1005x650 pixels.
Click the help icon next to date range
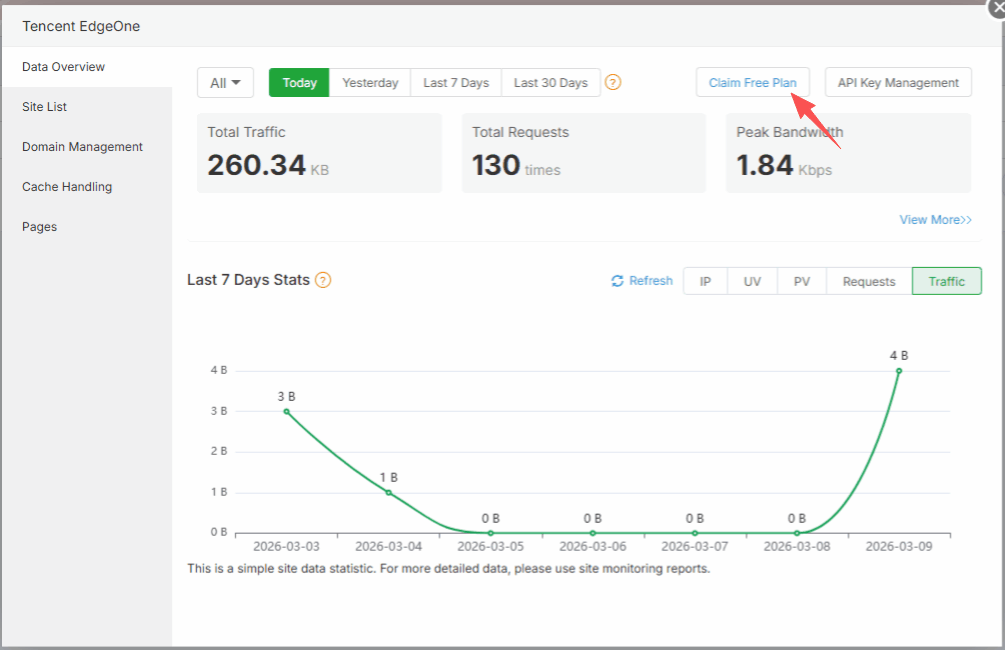pyautogui.click(x=613, y=83)
